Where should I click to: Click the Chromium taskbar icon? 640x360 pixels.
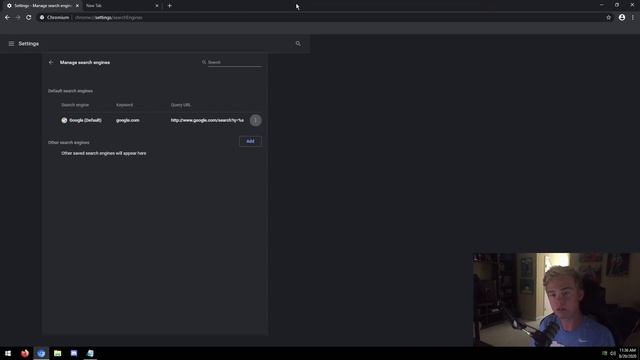[41, 353]
